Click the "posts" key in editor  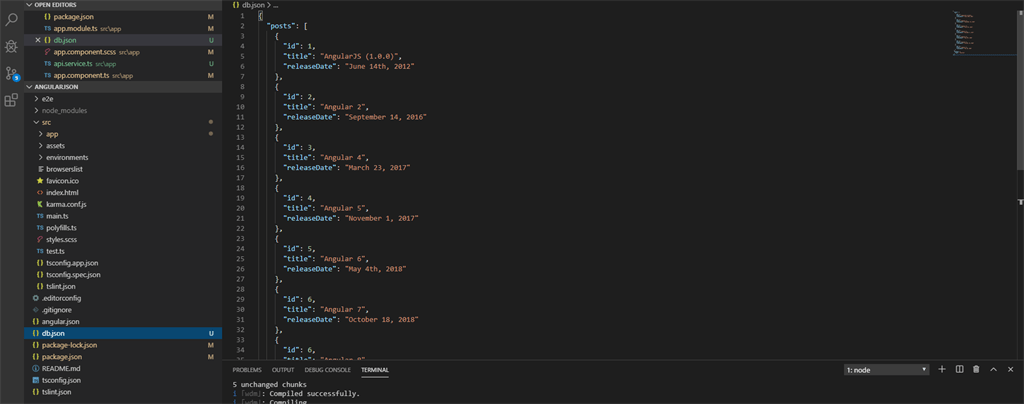tap(281, 26)
